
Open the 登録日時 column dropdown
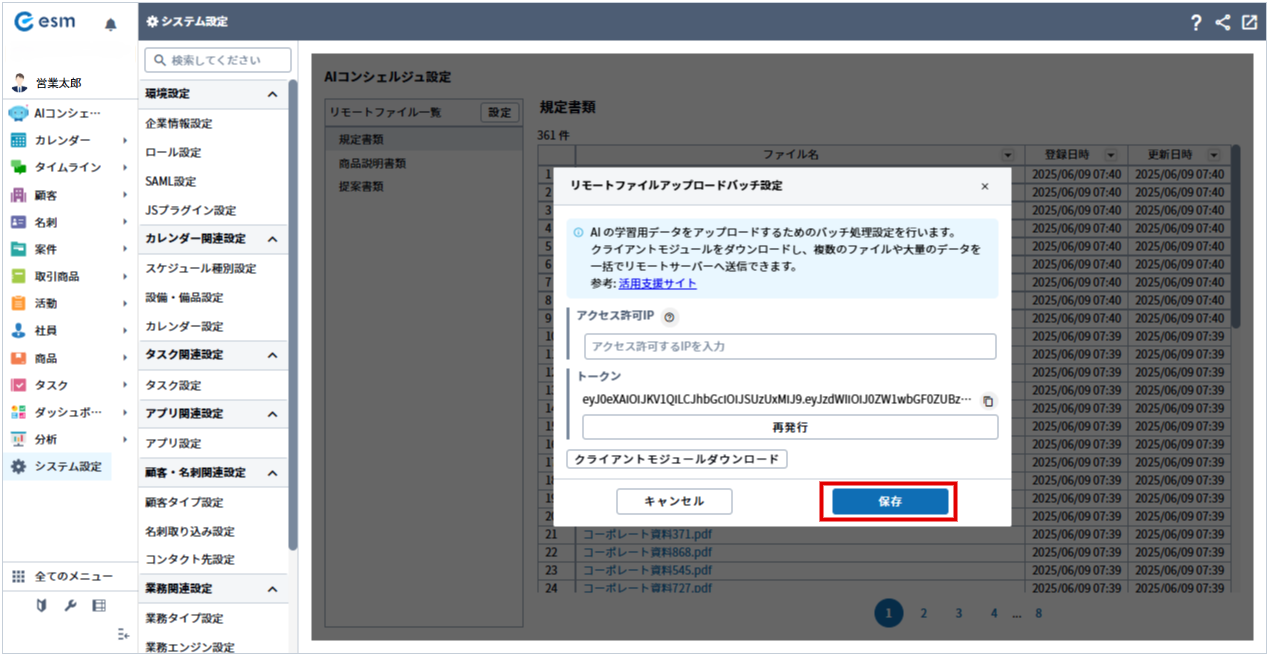pyautogui.click(x=1110, y=155)
